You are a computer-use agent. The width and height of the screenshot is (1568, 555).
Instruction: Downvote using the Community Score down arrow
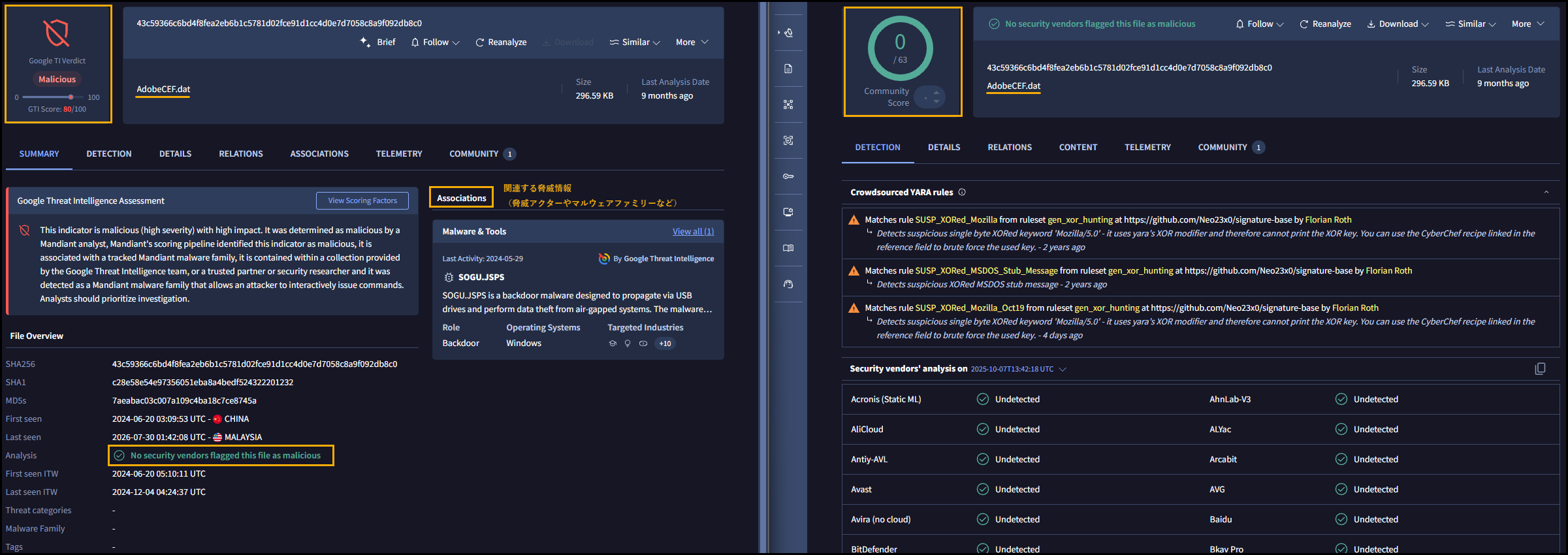point(936,102)
